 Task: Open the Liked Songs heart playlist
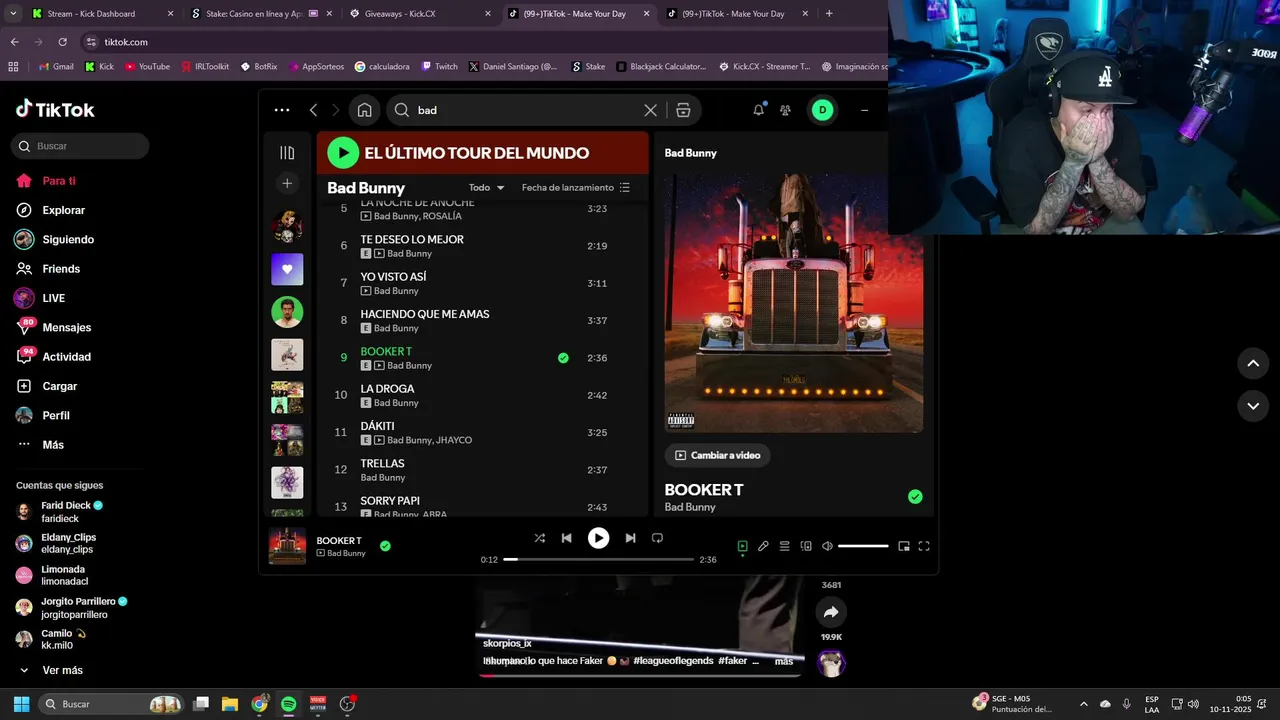click(287, 269)
